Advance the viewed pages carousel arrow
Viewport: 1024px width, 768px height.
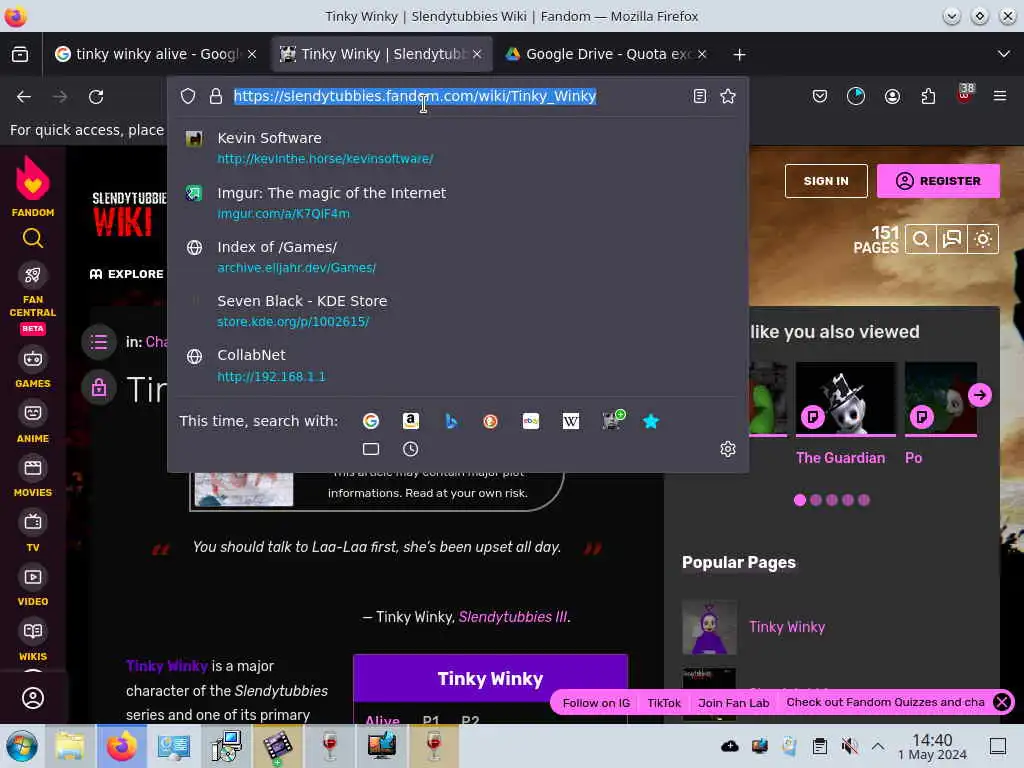[x=980, y=394]
